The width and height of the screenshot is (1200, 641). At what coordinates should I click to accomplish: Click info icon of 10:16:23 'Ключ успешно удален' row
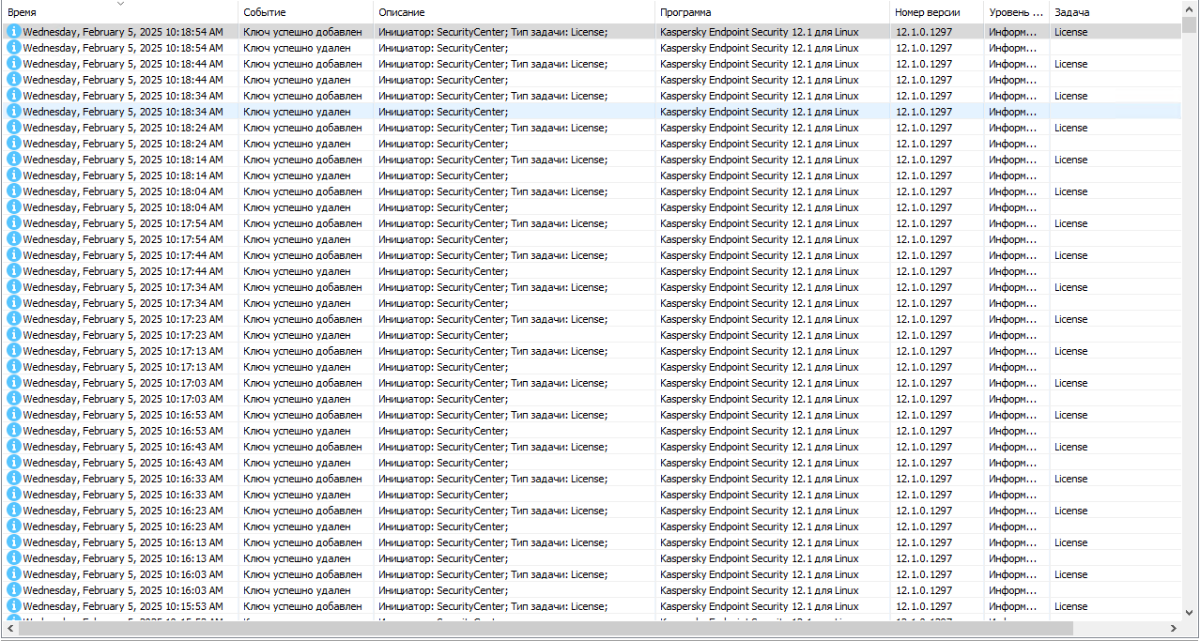[x=14, y=527]
